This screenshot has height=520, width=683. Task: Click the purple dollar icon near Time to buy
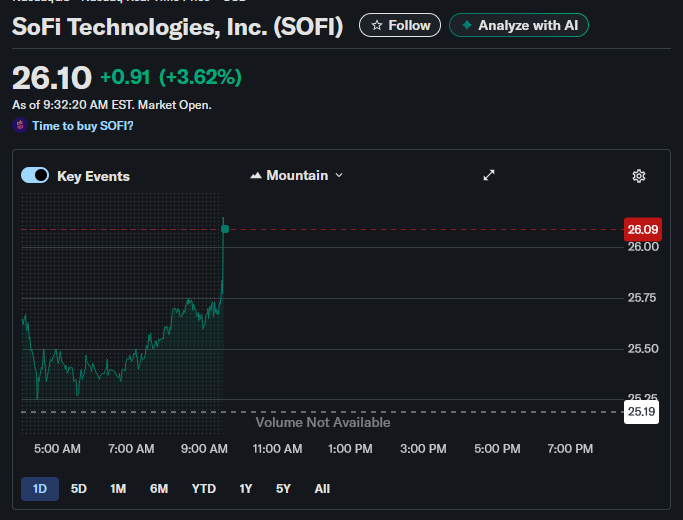[x=20, y=125]
